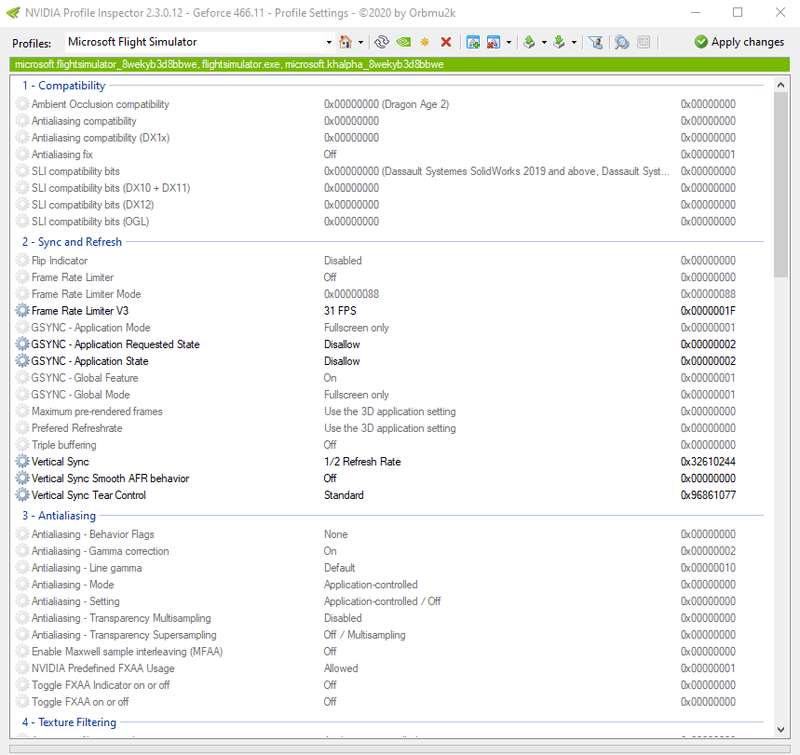800x755 pixels.
Task: Click the scrollbar up arrow
Action: point(781,85)
